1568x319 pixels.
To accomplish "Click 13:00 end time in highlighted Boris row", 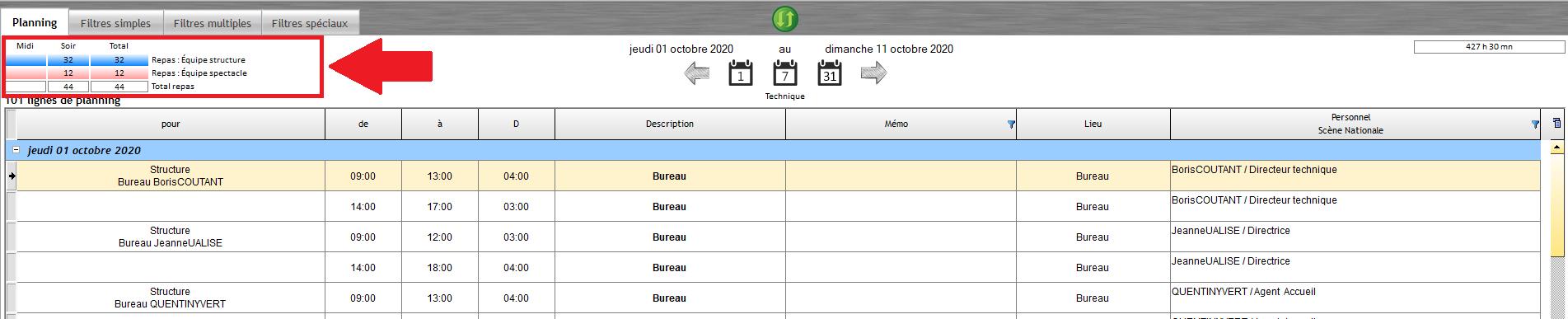I will pyautogui.click(x=440, y=176).
